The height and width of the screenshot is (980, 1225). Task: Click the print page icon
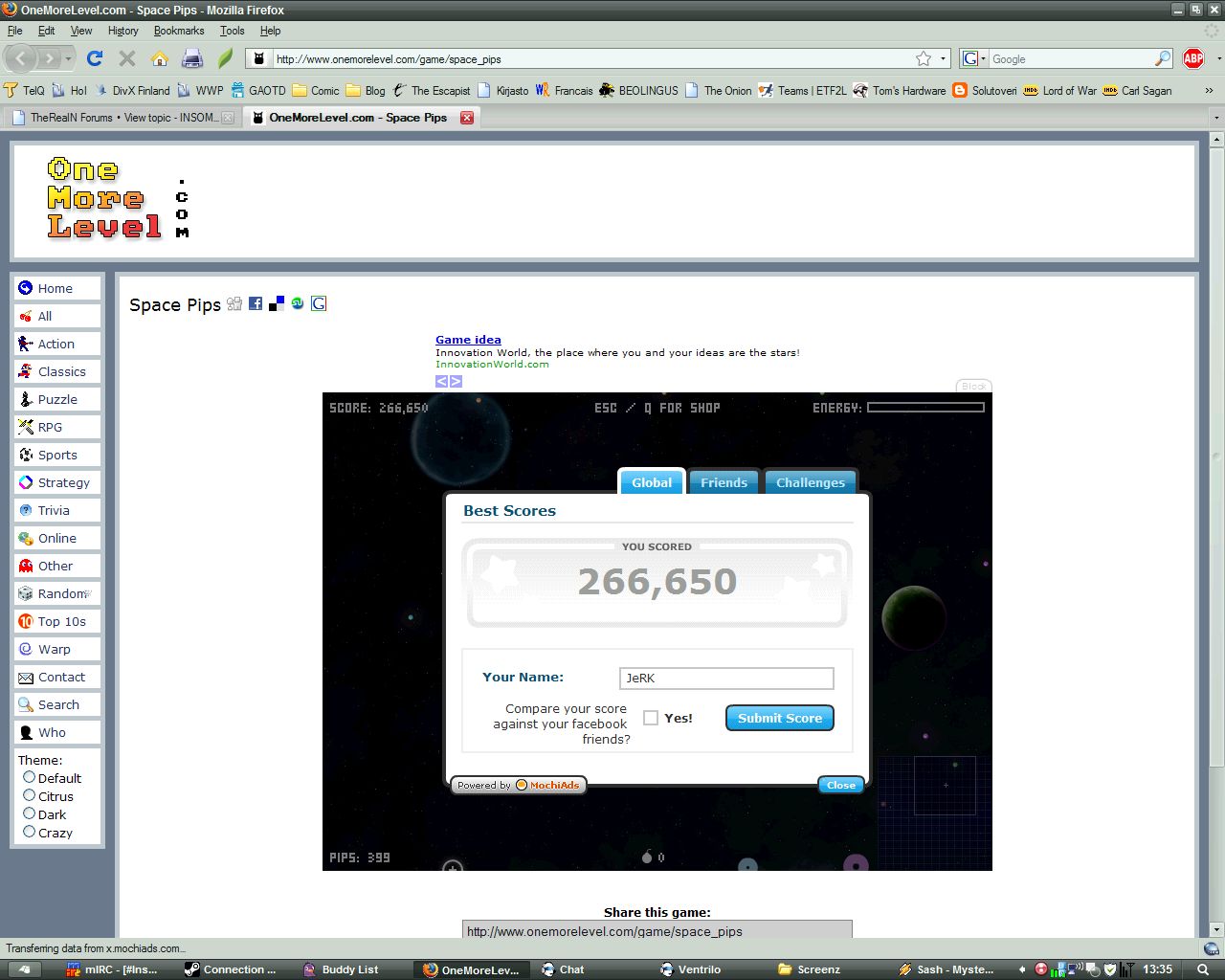click(x=192, y=59)
